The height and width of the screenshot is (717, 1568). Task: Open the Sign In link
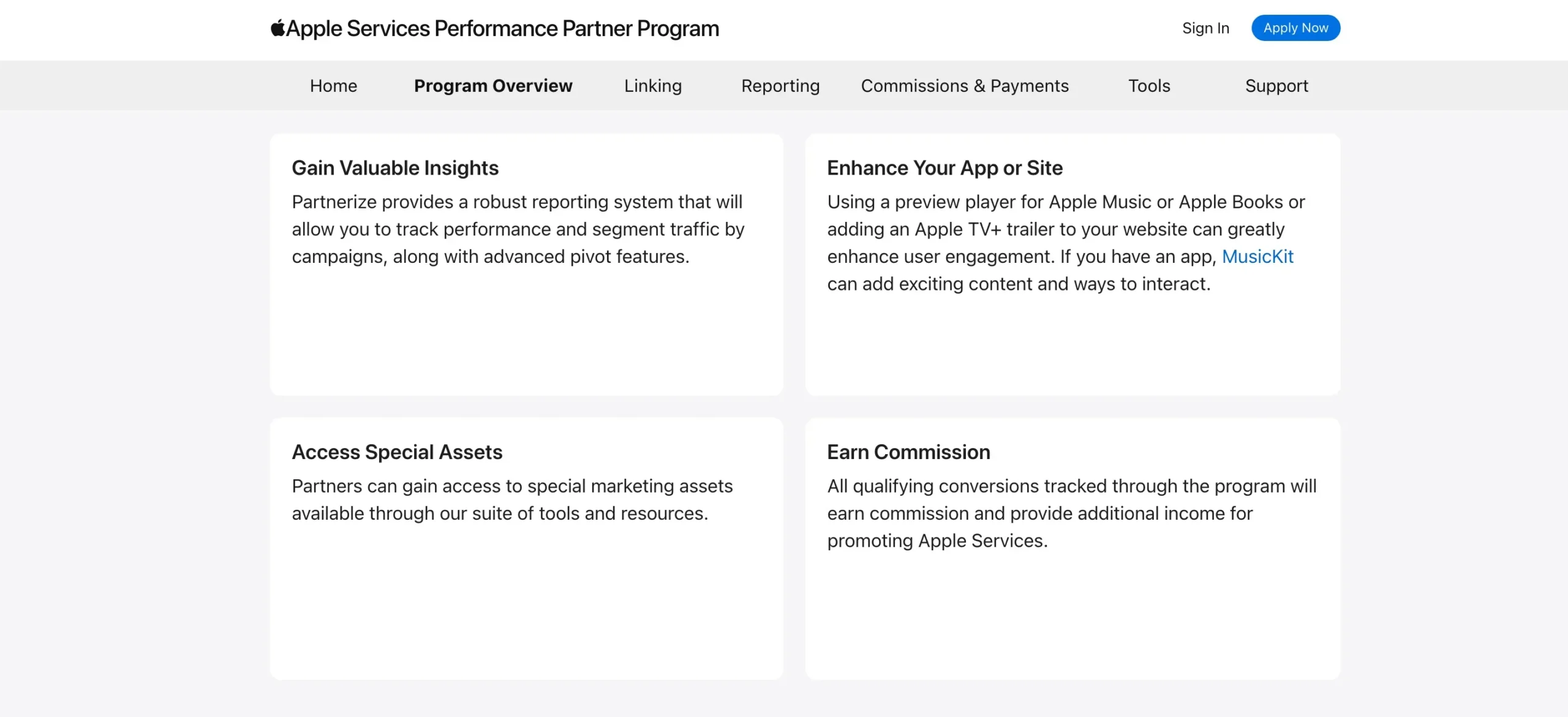coord(1205,28)
